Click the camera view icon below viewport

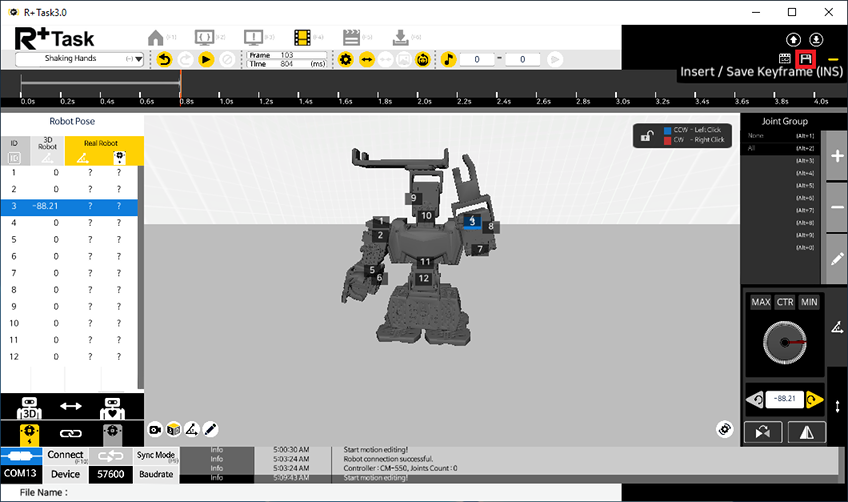(x=156, y=429)
